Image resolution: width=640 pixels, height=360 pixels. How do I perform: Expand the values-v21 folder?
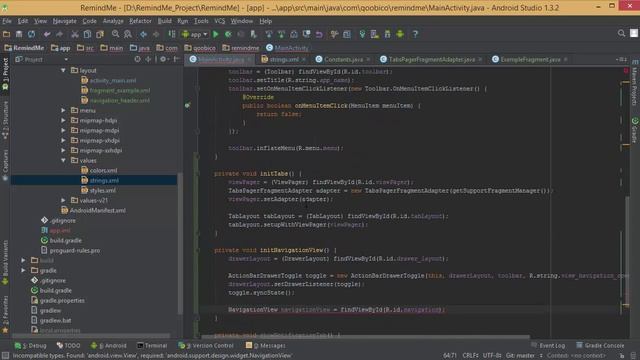[63, 200]
